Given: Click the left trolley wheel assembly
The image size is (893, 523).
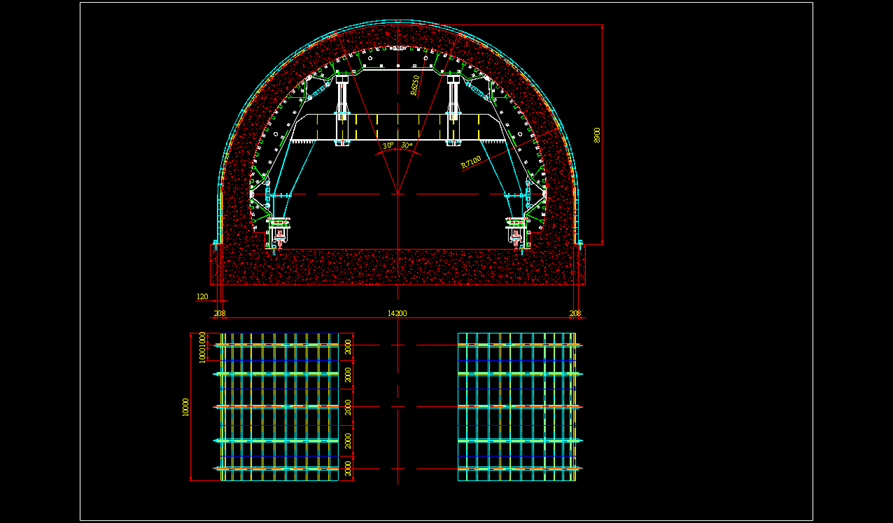Looking at the screenshot, I should tap(279, 234).
